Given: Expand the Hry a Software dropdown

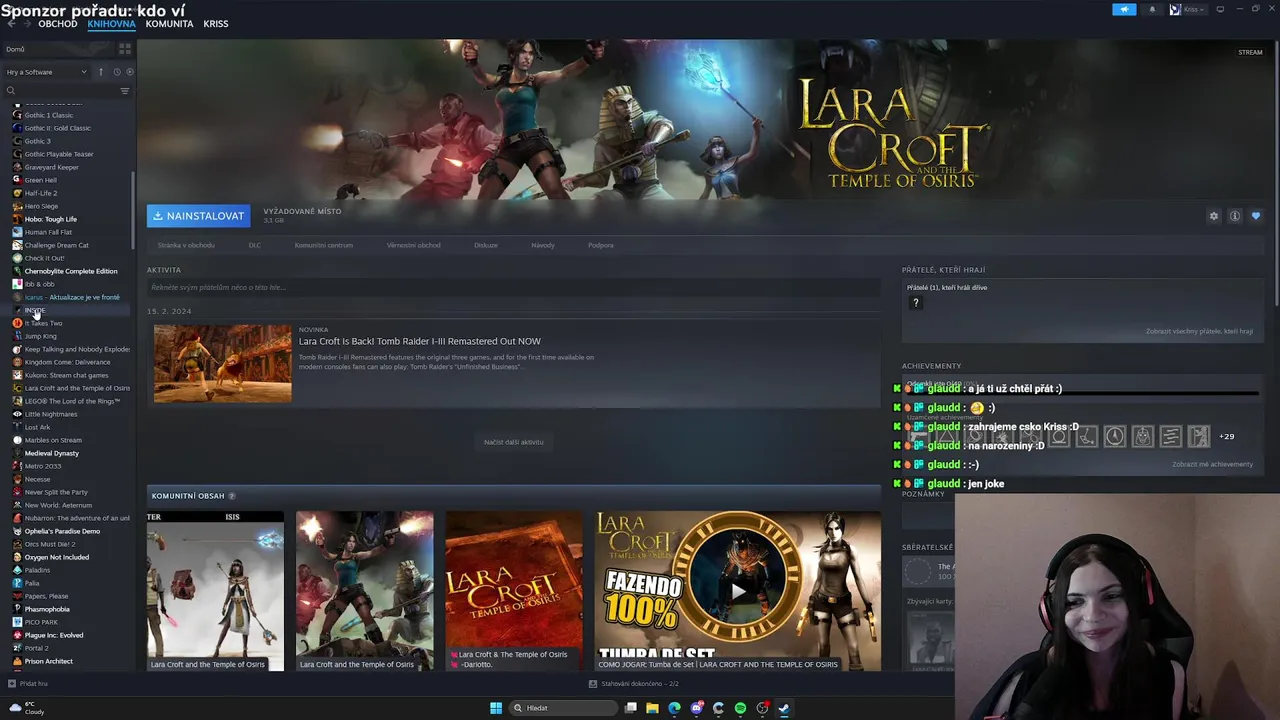Looking at the screenshot, I should click(x=47, y=72).
